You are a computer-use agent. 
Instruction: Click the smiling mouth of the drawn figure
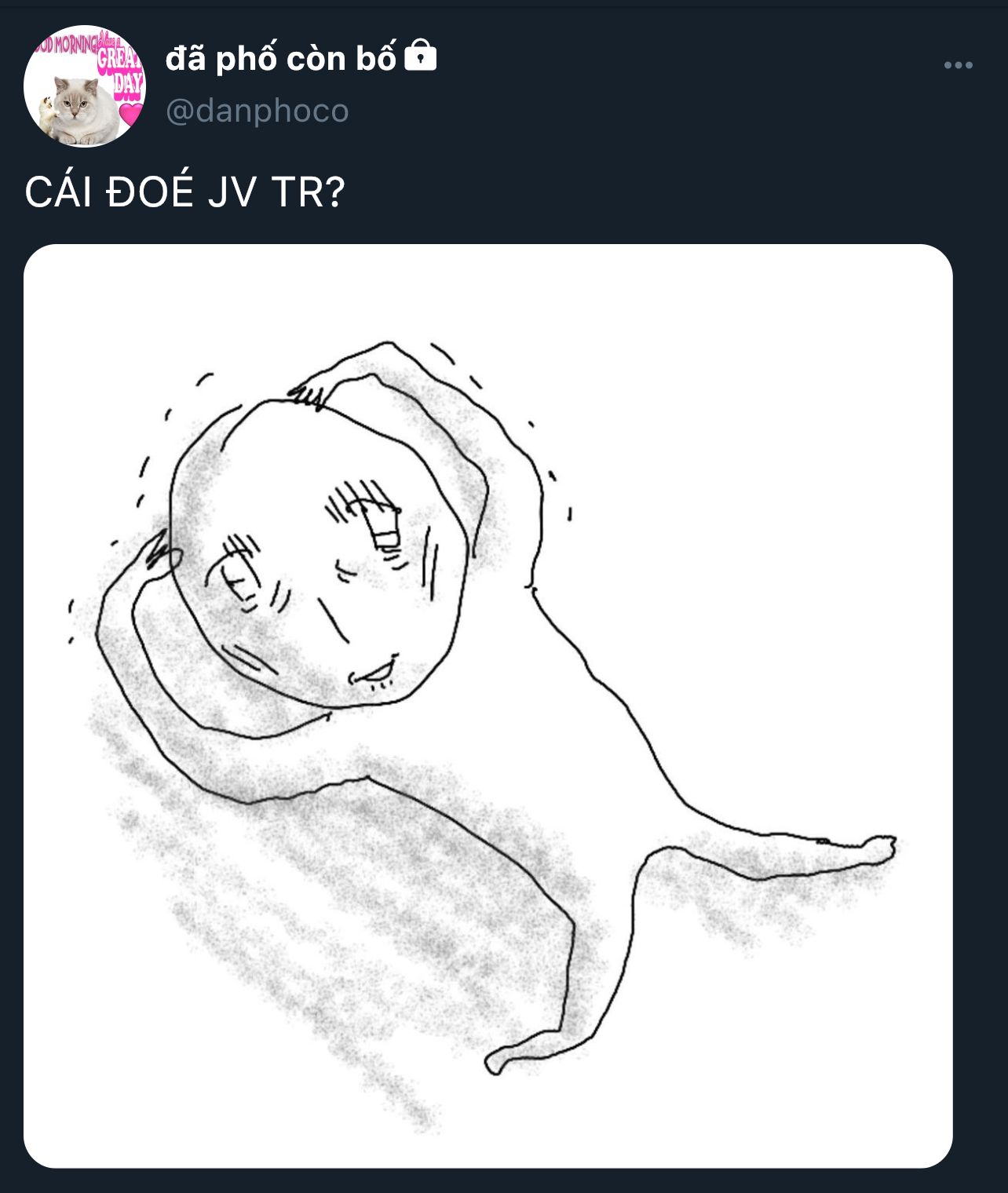point(374,673)
